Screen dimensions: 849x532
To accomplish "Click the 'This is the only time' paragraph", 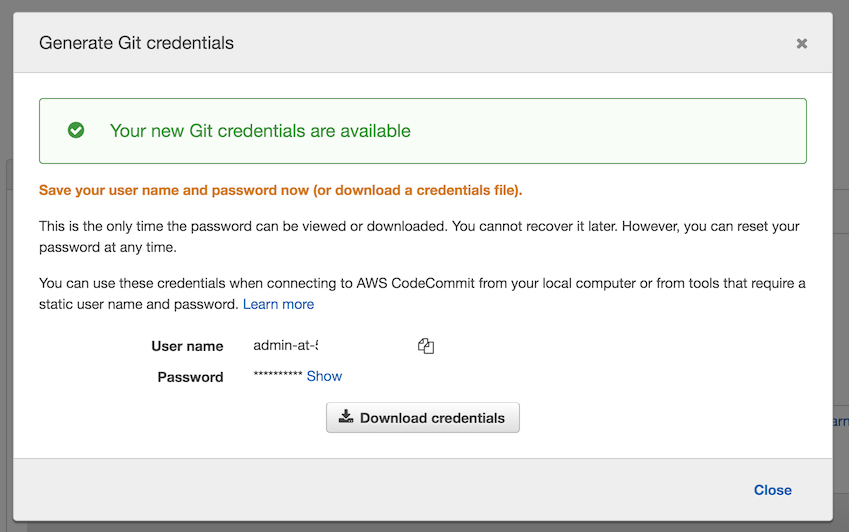I will pos(419,237).
